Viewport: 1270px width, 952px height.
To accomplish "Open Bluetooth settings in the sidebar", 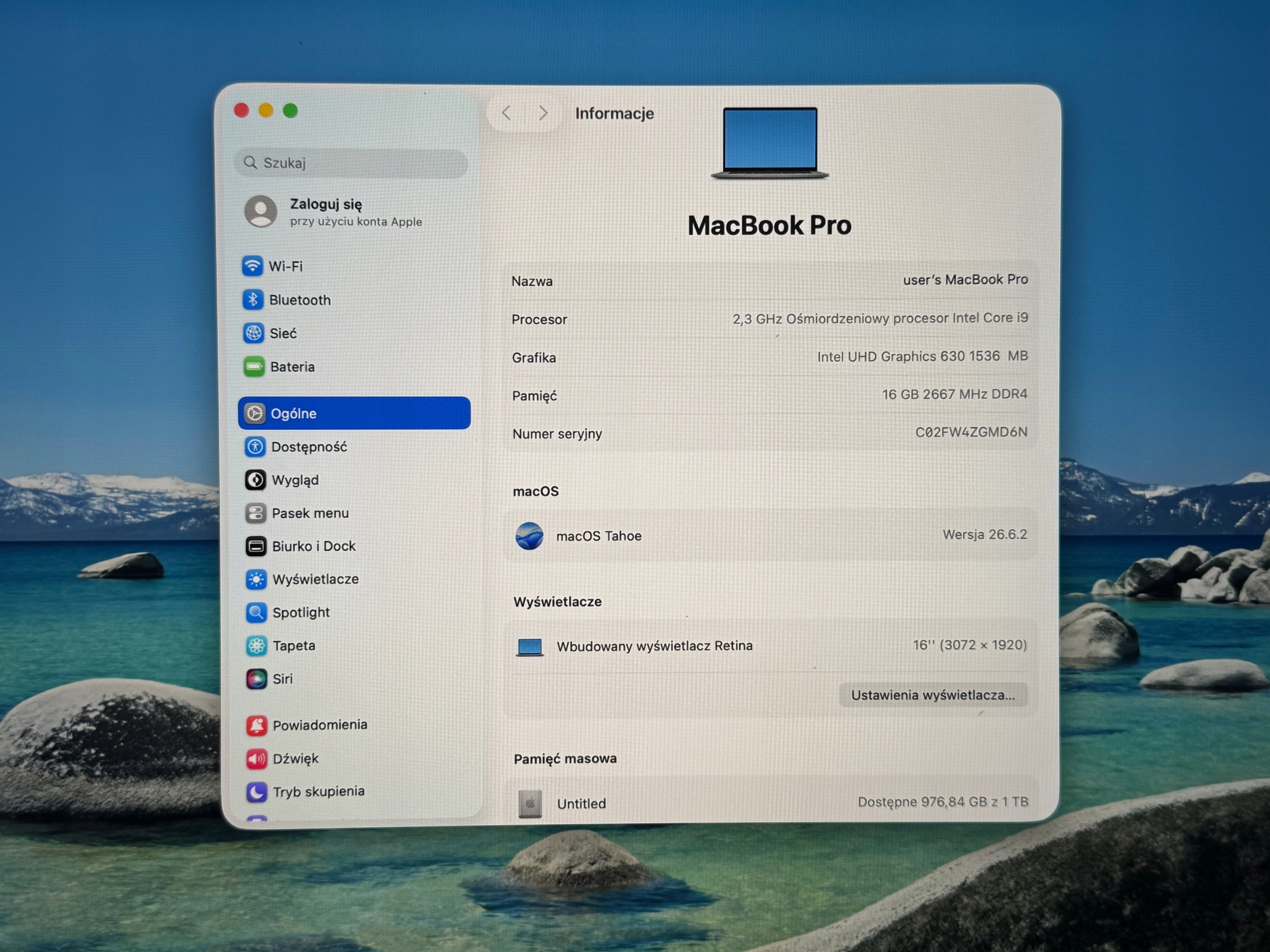I will click(354, 299).
